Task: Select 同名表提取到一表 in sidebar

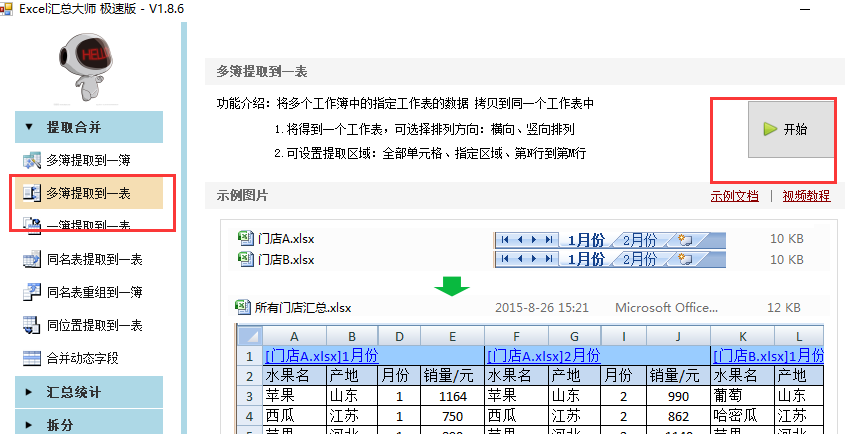Action: coord(89,259)
